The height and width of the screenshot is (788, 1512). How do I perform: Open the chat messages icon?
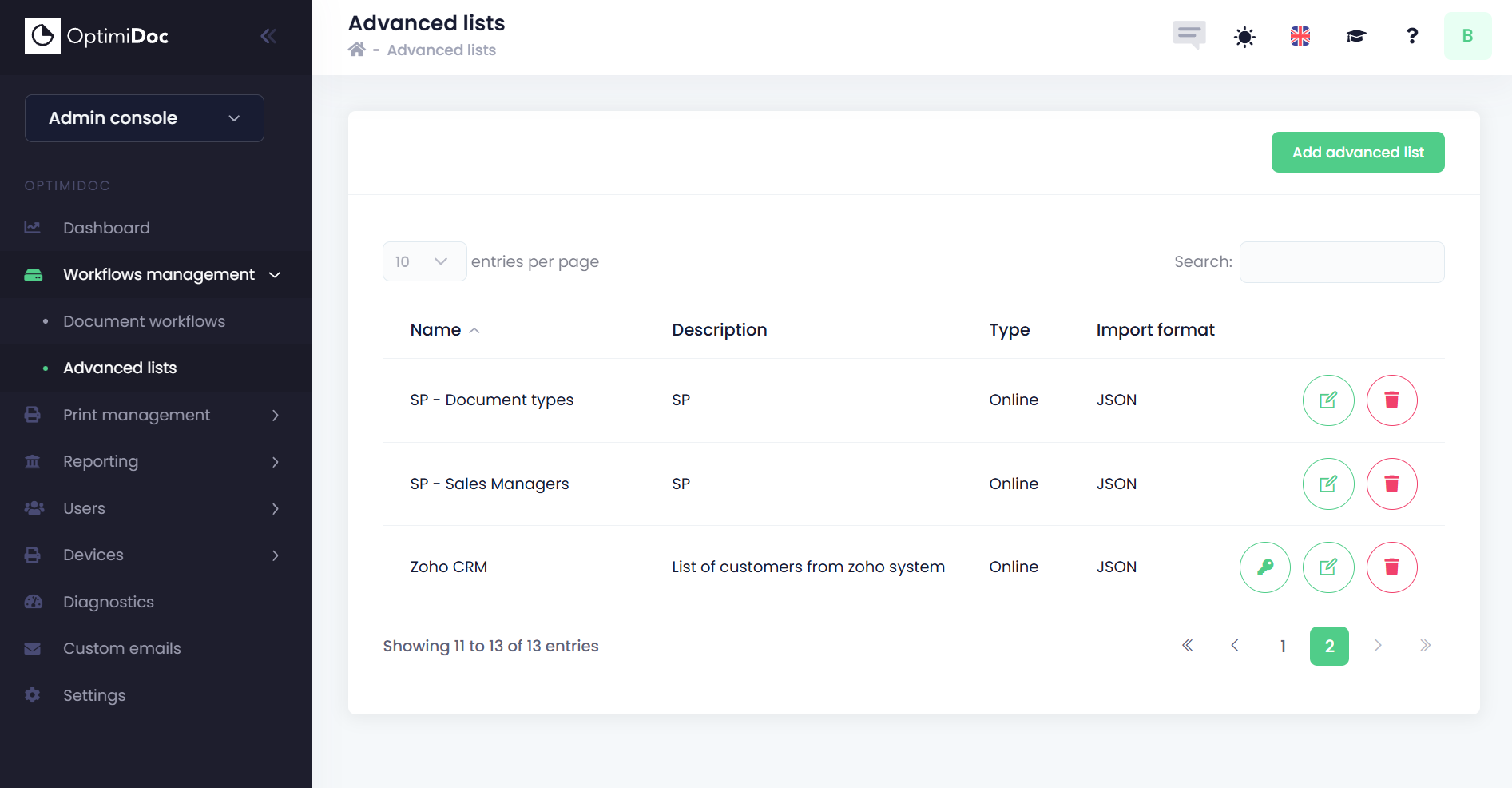(1189, 35)
